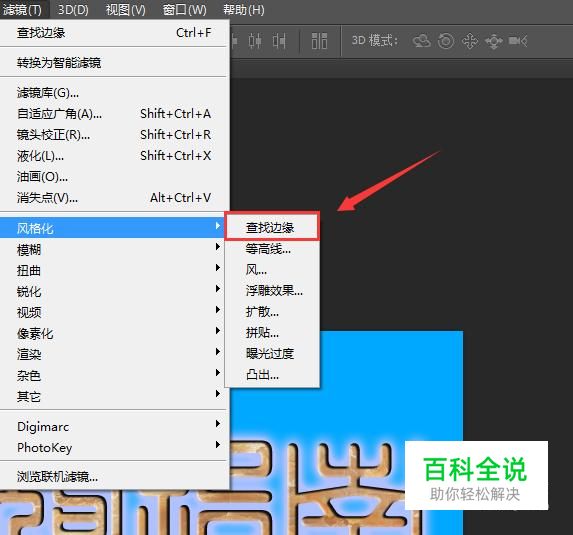Image resolution: width=573 pixels, height=535 pixels.
Task: Select 浮雕效果... emboss filter
Action: pos(272,291)
